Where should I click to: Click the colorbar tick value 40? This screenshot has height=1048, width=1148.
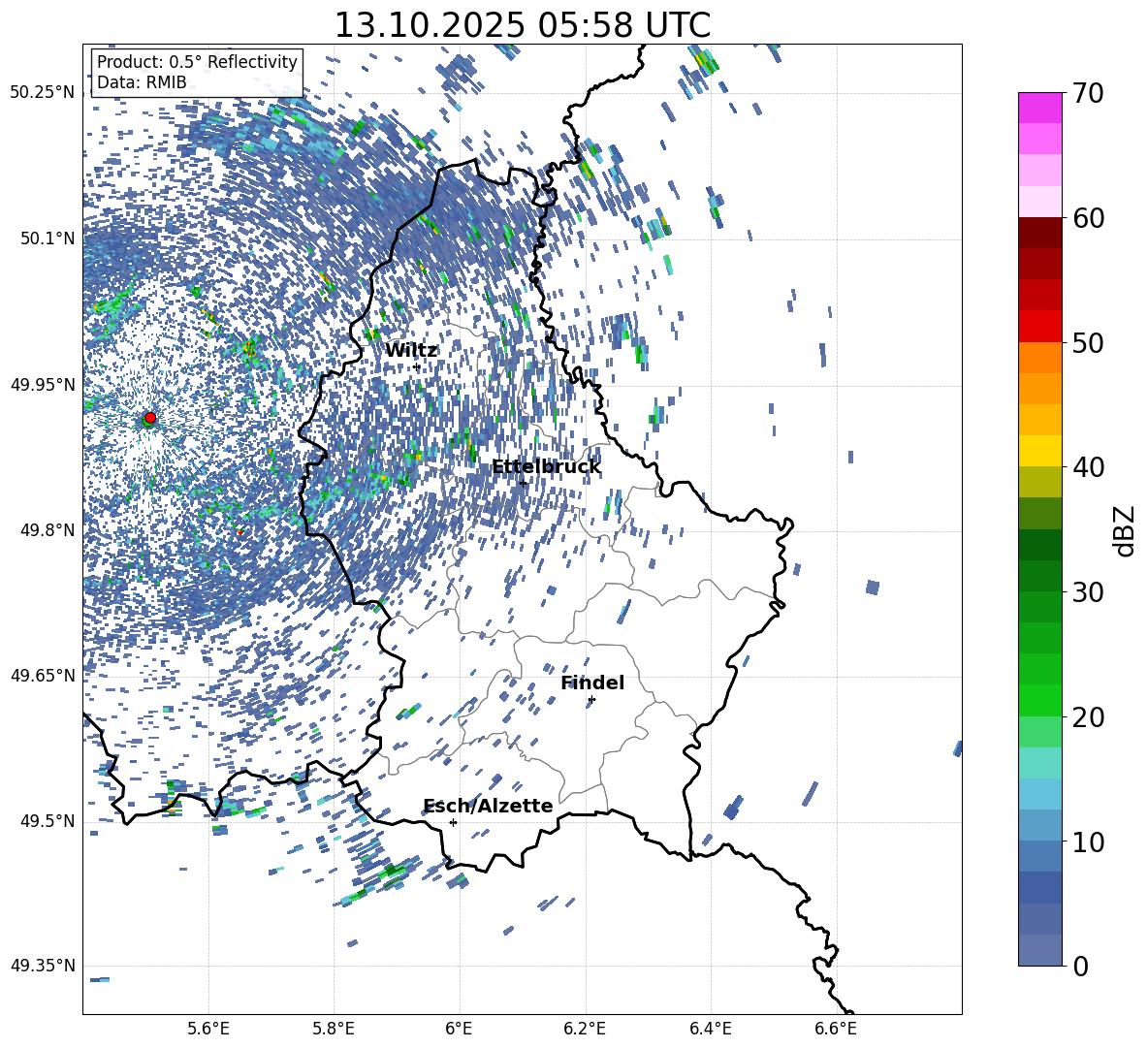click(x=1089, y=467)
